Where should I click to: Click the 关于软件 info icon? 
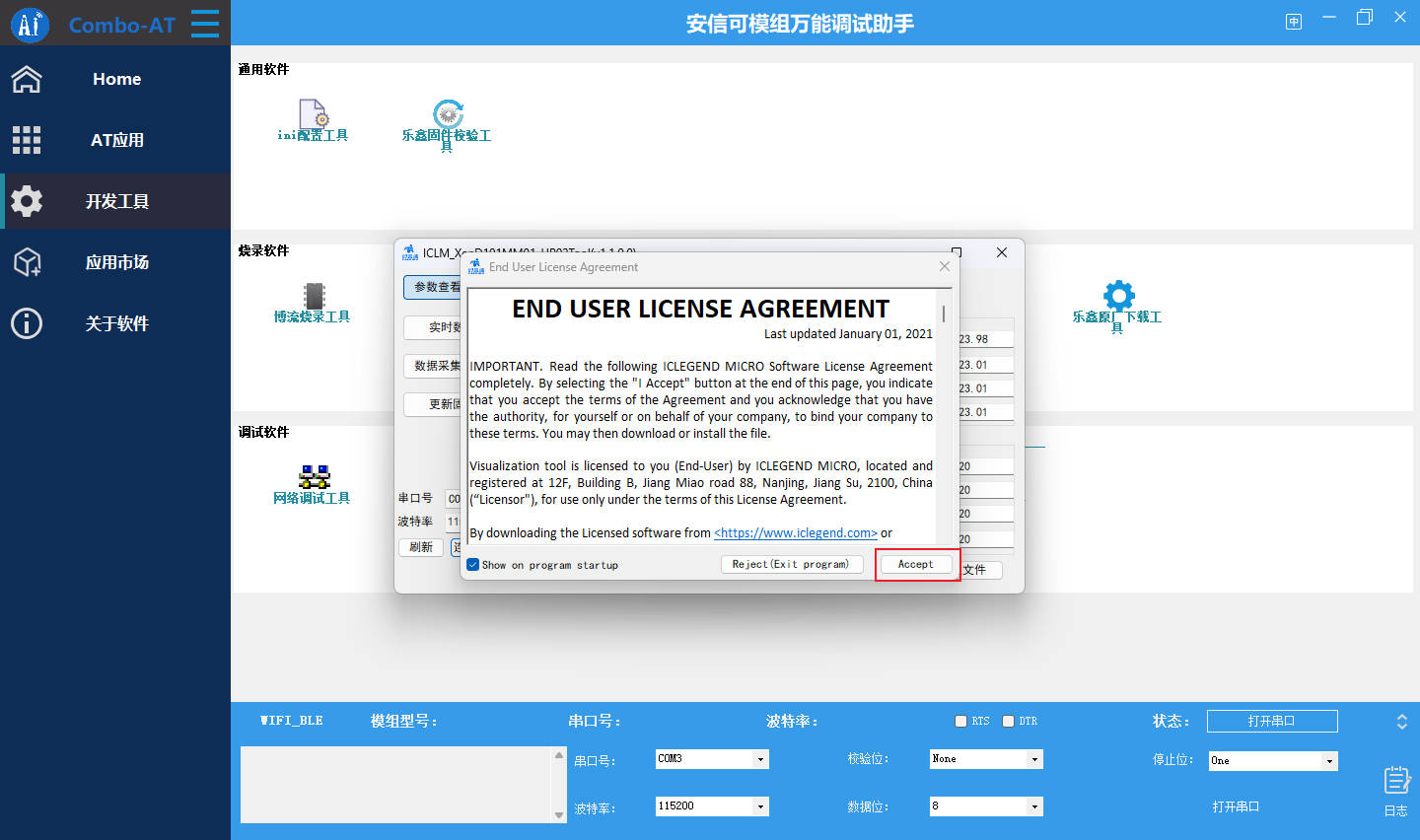27,323
